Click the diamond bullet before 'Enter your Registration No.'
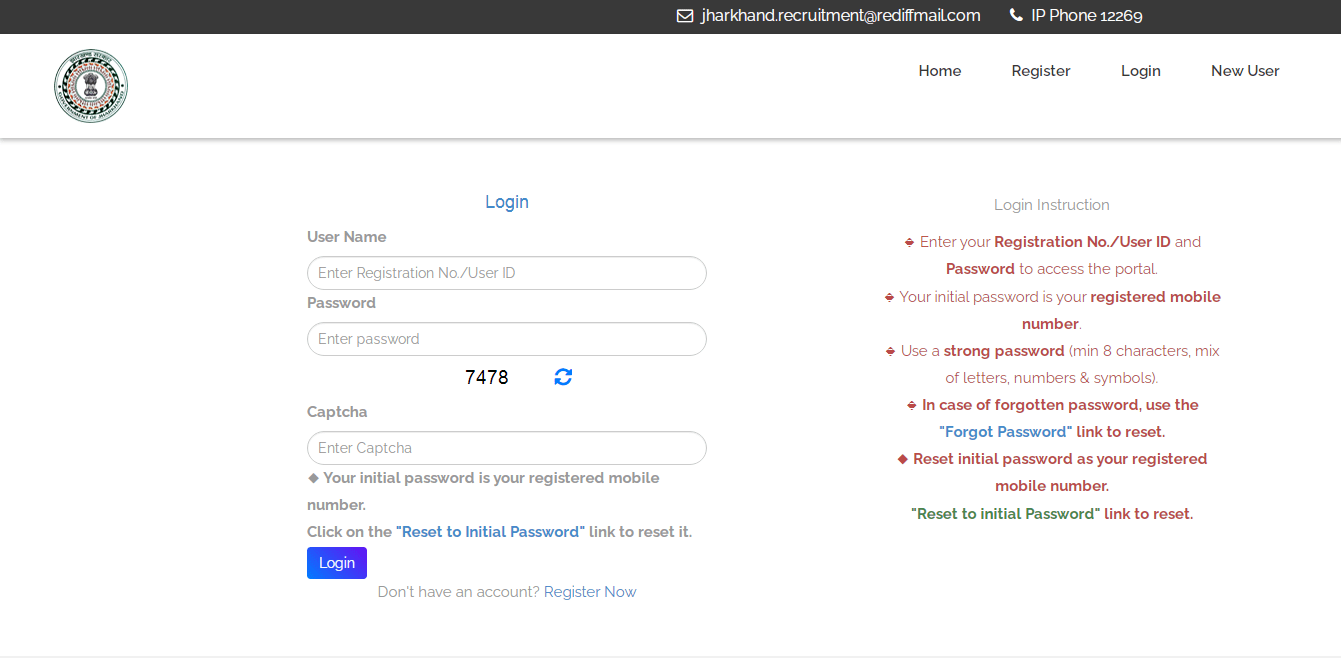 tap(909, 242)
